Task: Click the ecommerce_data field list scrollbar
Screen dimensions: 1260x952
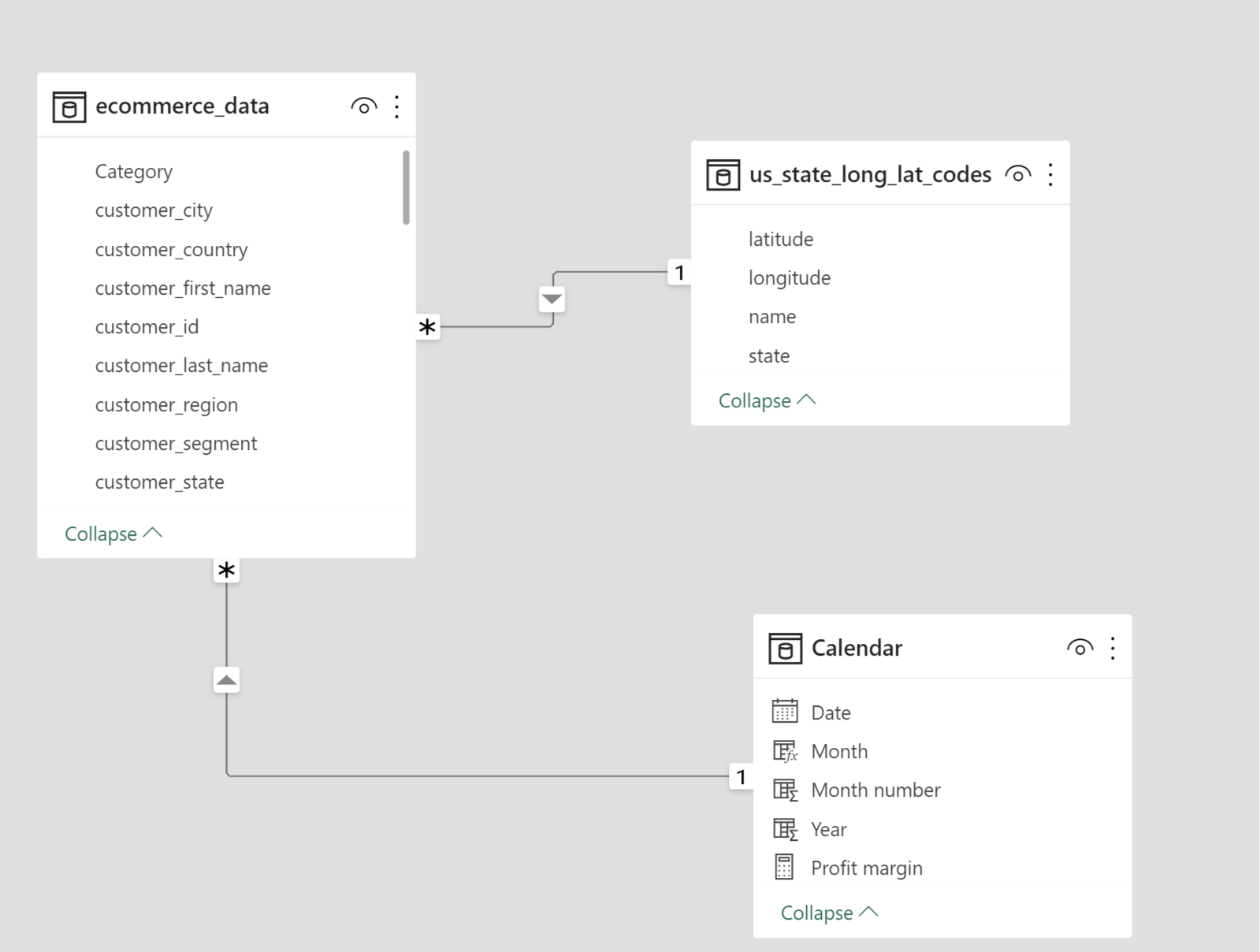Action: (x=406, y=188)
